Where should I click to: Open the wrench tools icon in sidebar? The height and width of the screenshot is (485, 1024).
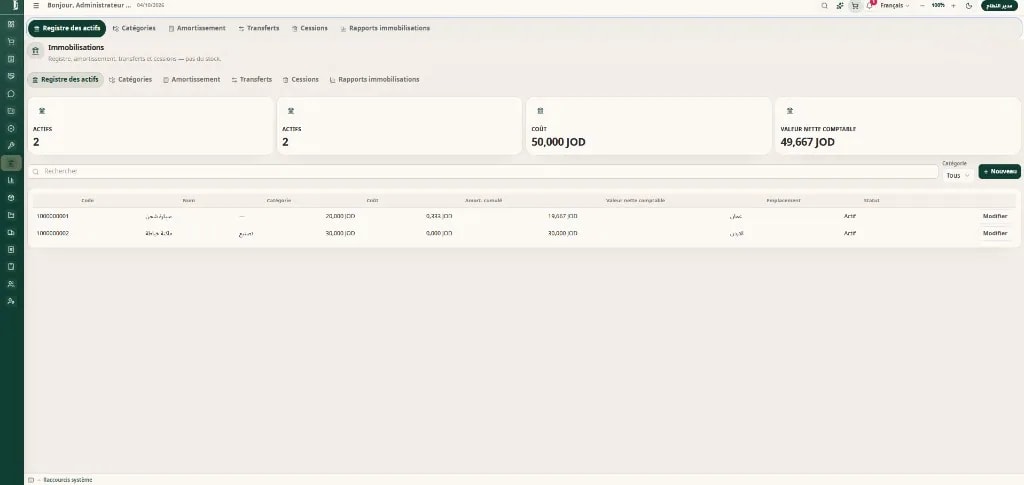coord(11,146)
